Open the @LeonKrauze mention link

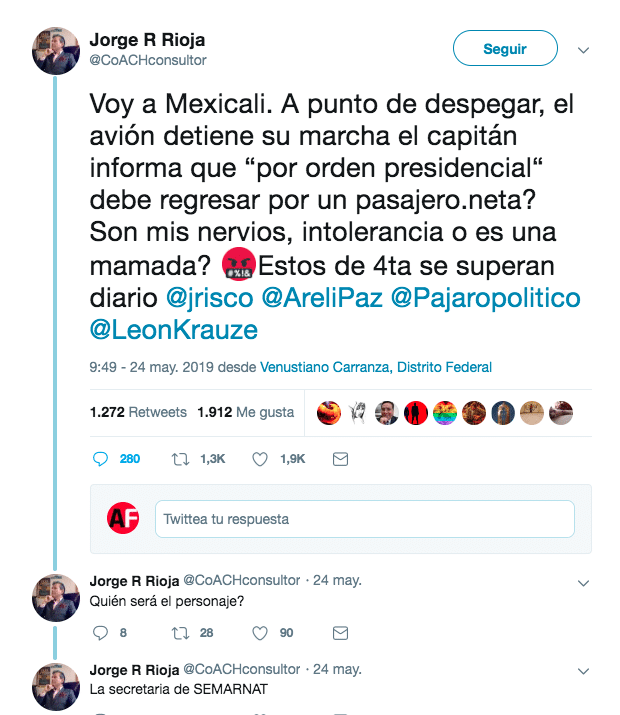[174, 330]
